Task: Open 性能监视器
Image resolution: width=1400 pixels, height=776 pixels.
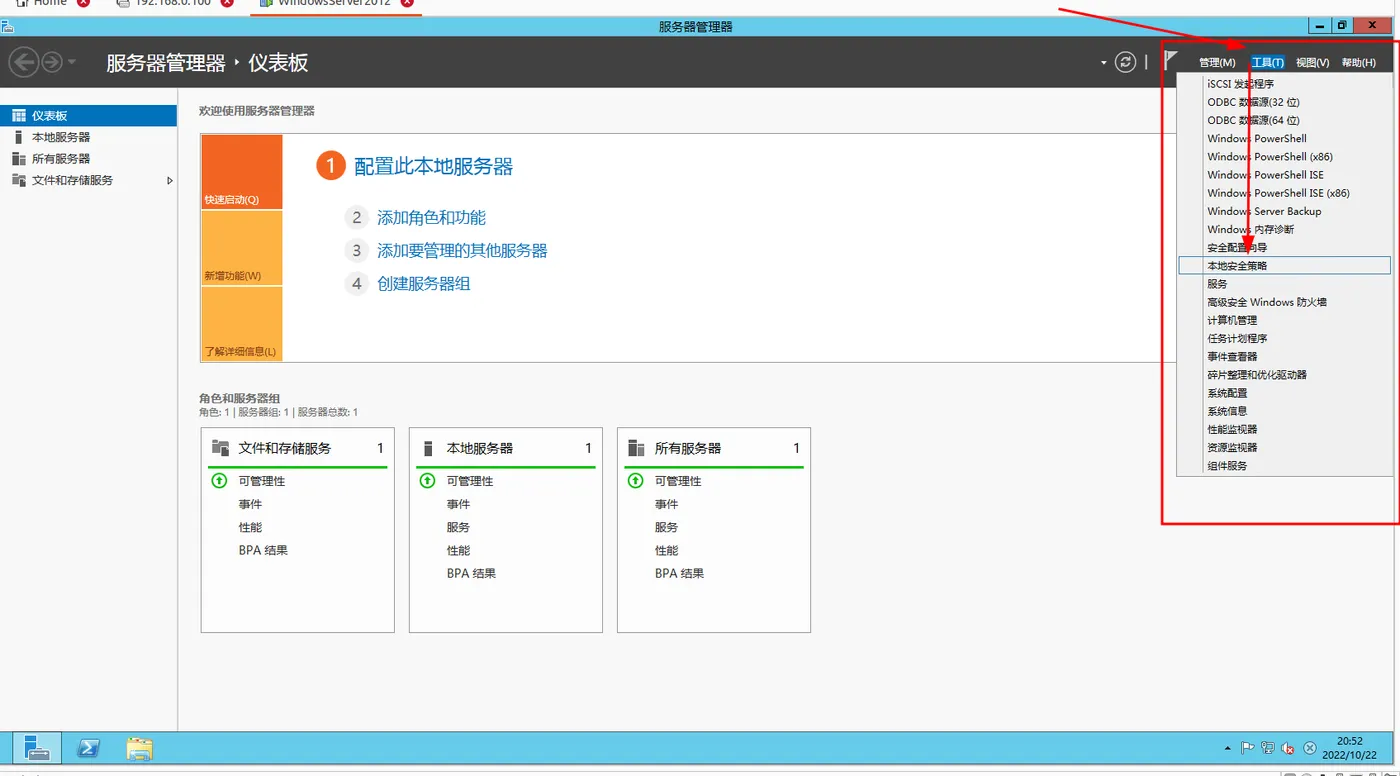Action: pos(1284,429)
